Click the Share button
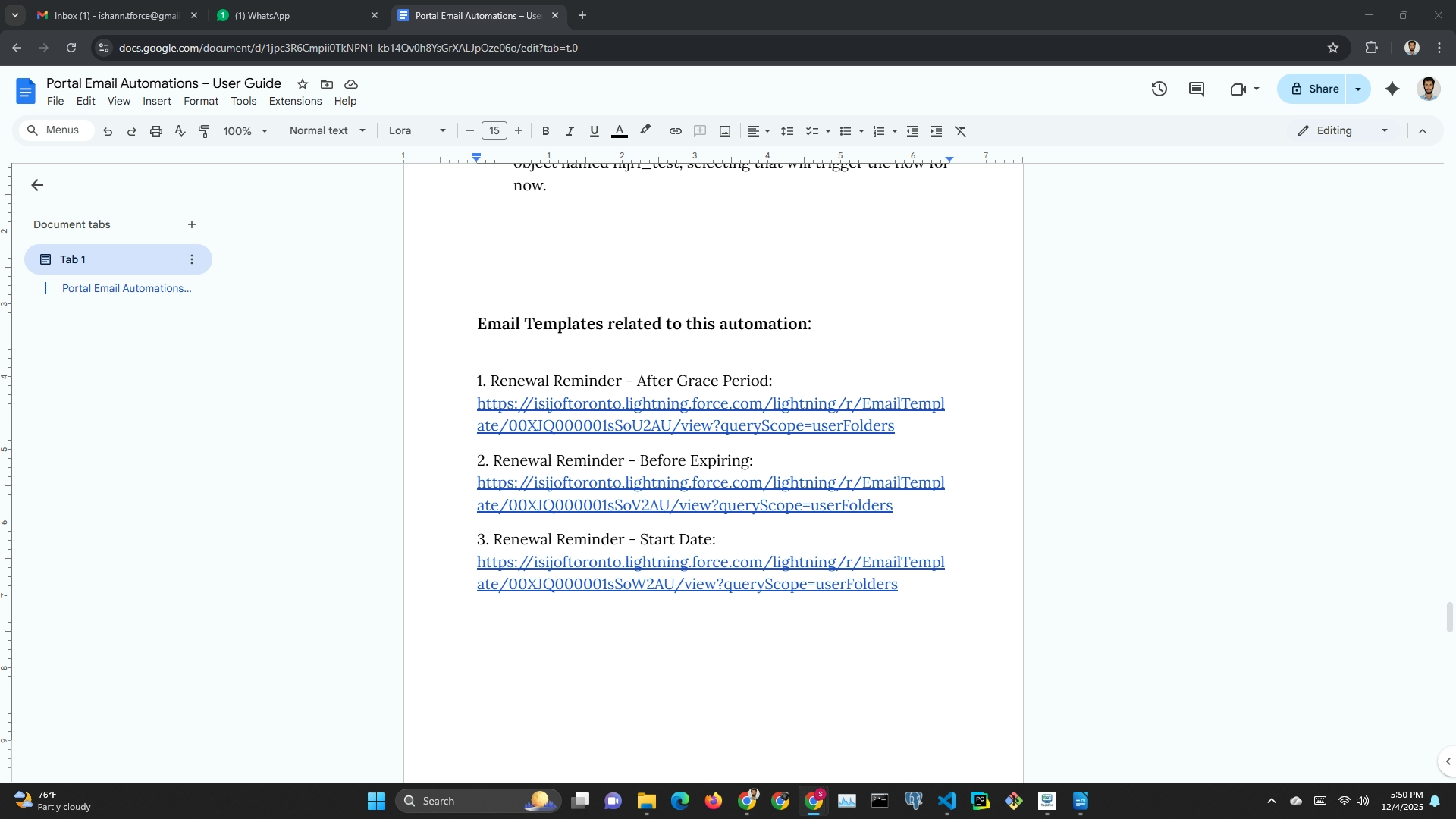This screenshot has height=819, width=1456. click(1314, 89)
